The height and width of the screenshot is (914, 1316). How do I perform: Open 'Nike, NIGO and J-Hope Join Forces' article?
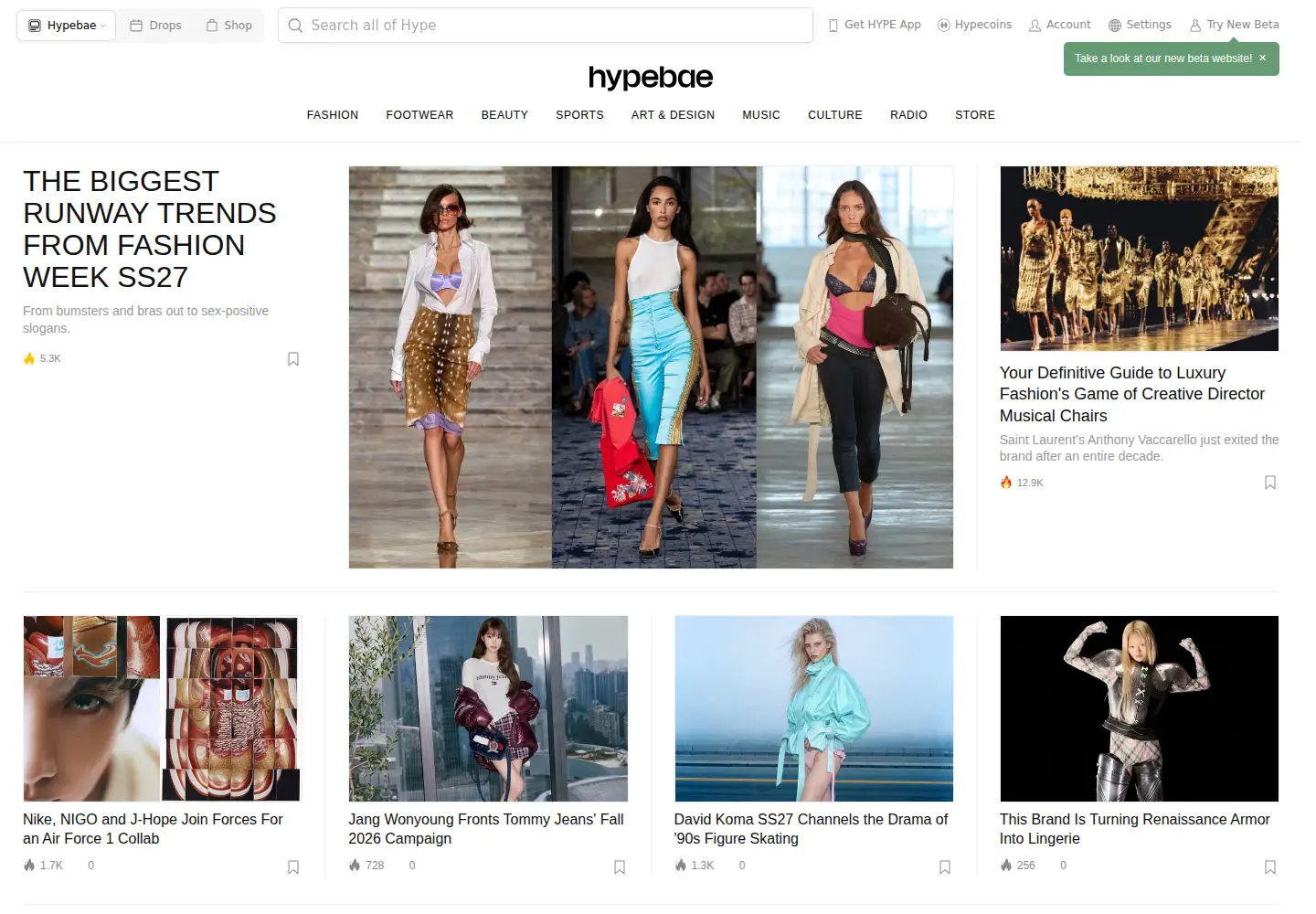153,829
